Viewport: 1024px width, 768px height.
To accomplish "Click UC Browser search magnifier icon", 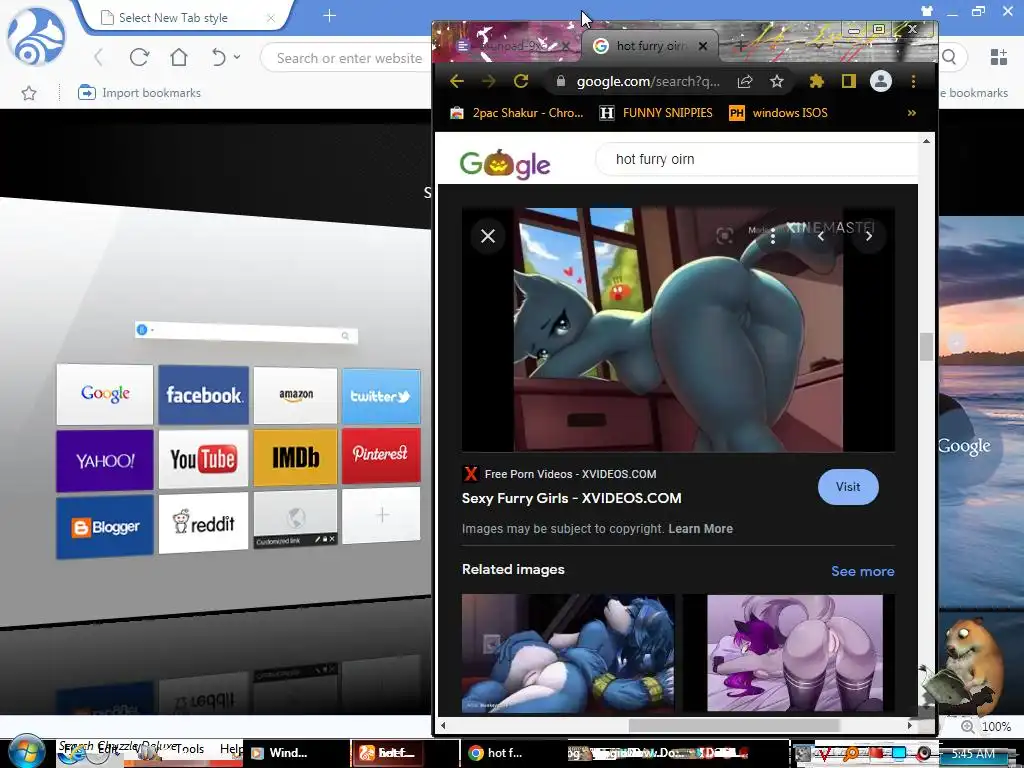I will click(x=950, y=57).
